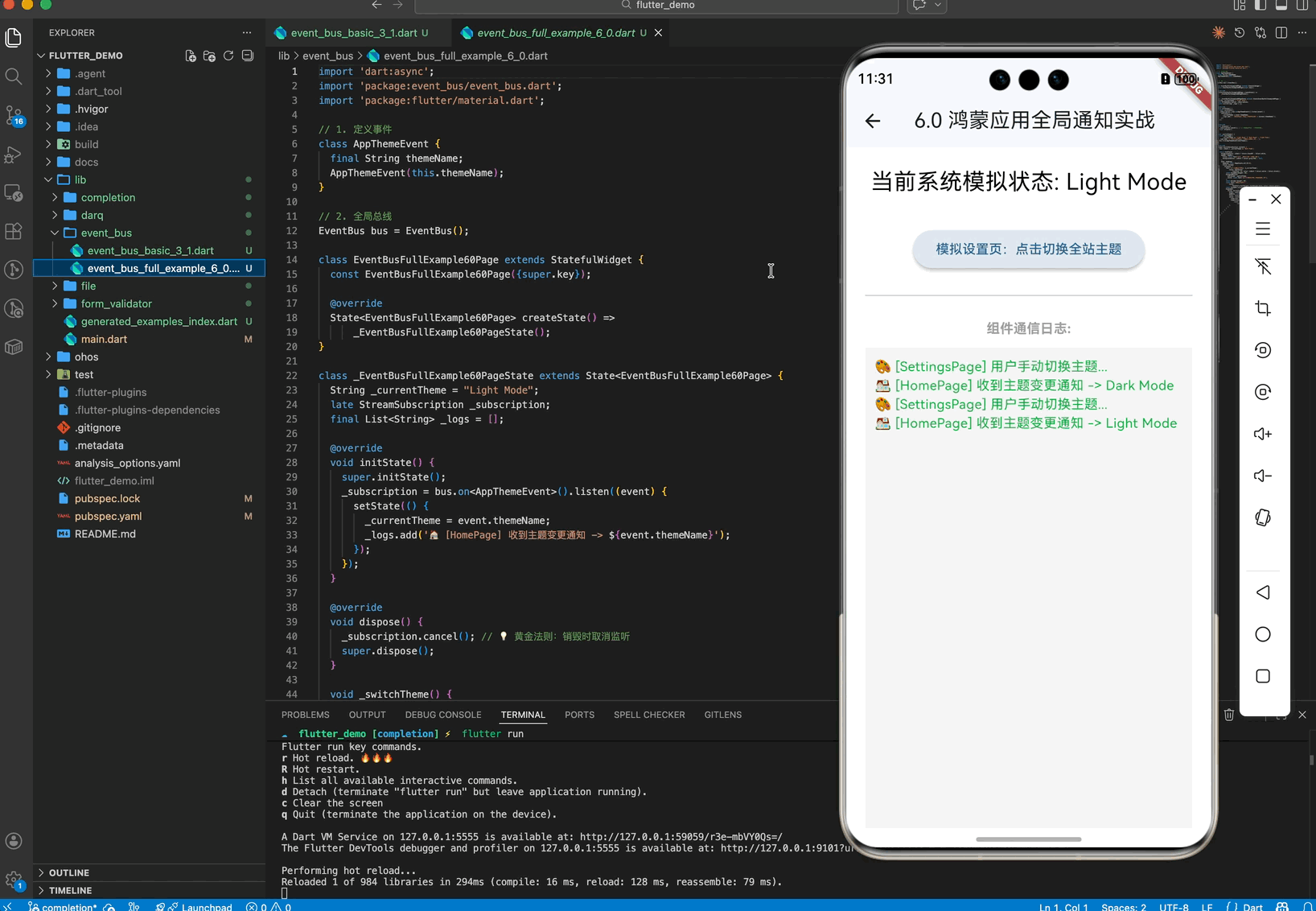Click emulator crop screenshot icon
This screenshot has height=911, width=1316.
[x=1263, y=308]
